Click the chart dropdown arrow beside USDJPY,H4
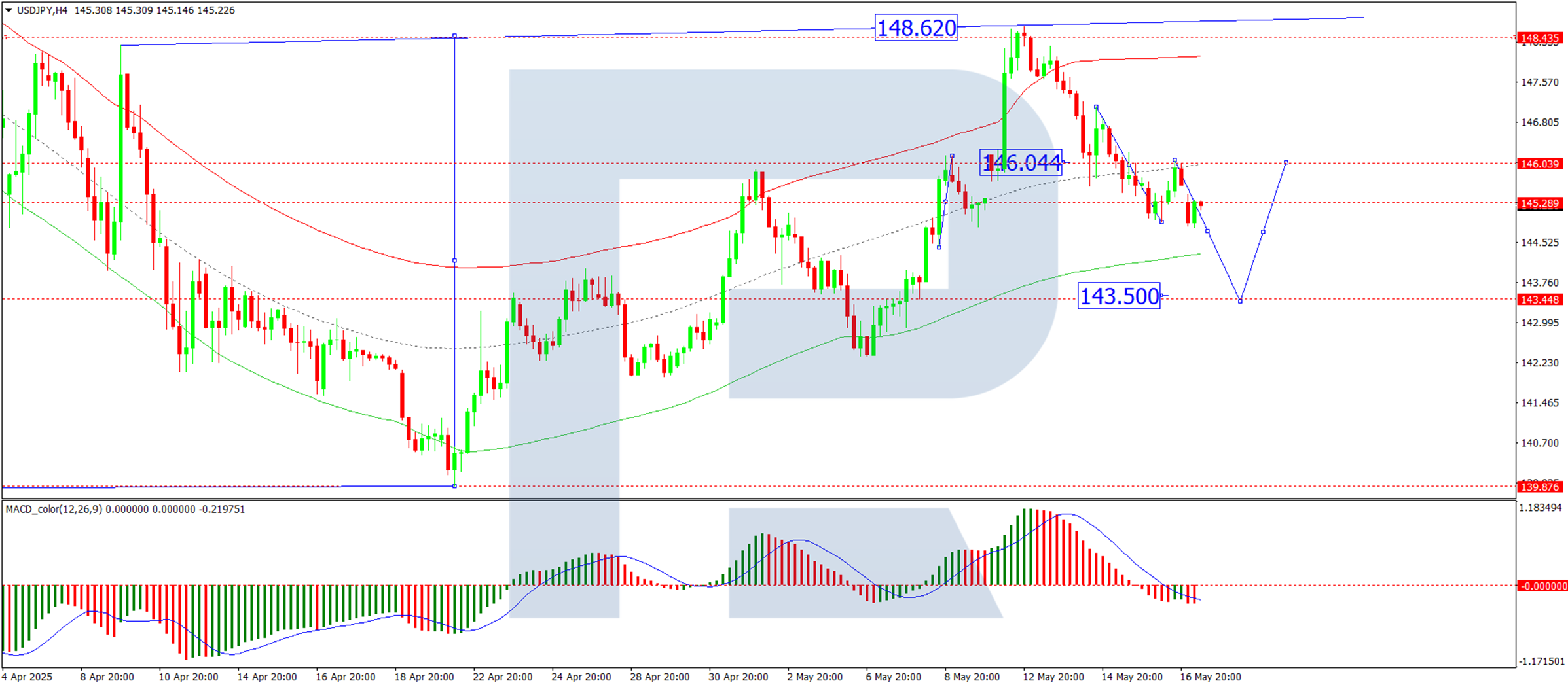The width and height of the screenshot is (1568, 687). [x=9, y=10]
